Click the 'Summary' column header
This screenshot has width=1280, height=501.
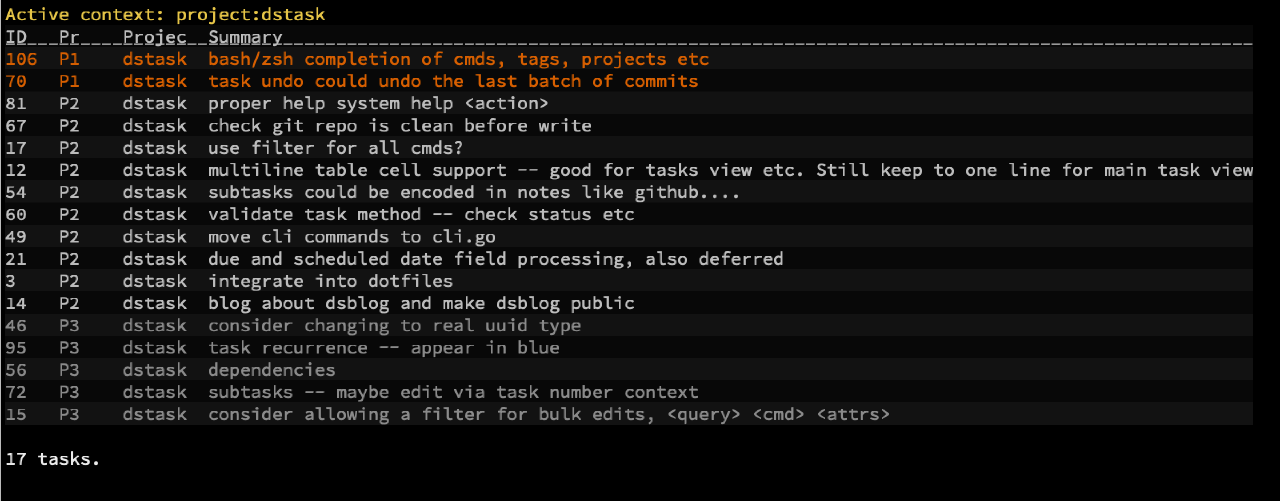click(x=245, y=38)
